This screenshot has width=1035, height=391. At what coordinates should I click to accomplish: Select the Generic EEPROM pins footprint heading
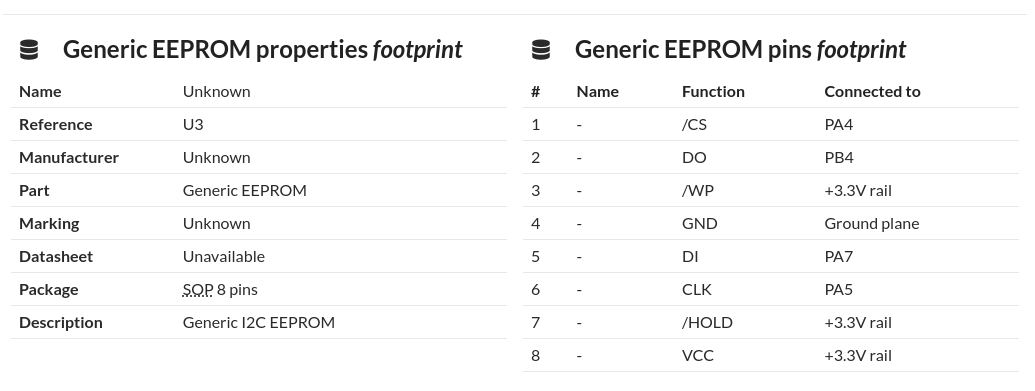(x=741, y=50)
